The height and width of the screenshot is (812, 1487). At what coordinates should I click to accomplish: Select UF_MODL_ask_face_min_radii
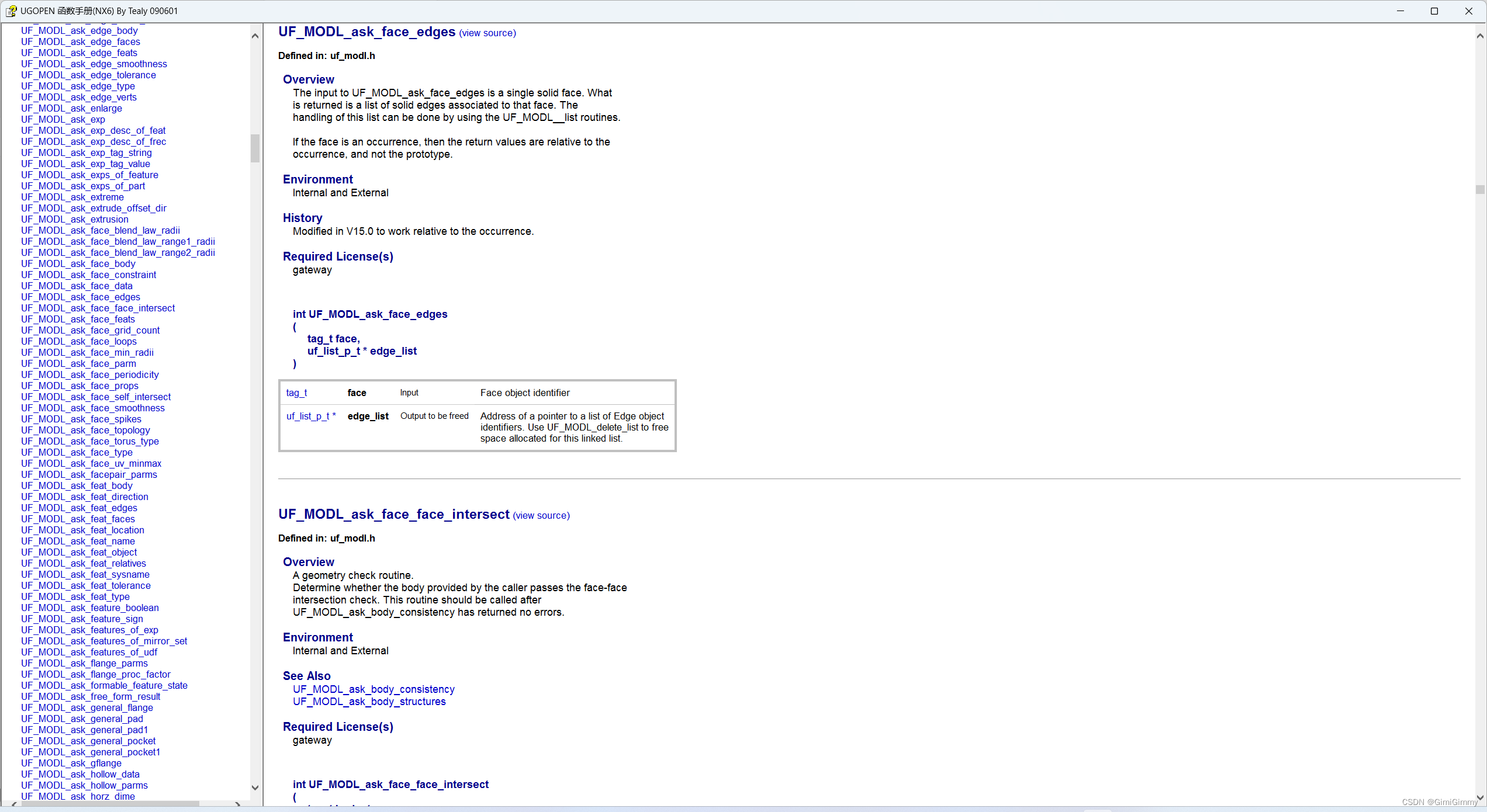[88, 352]
